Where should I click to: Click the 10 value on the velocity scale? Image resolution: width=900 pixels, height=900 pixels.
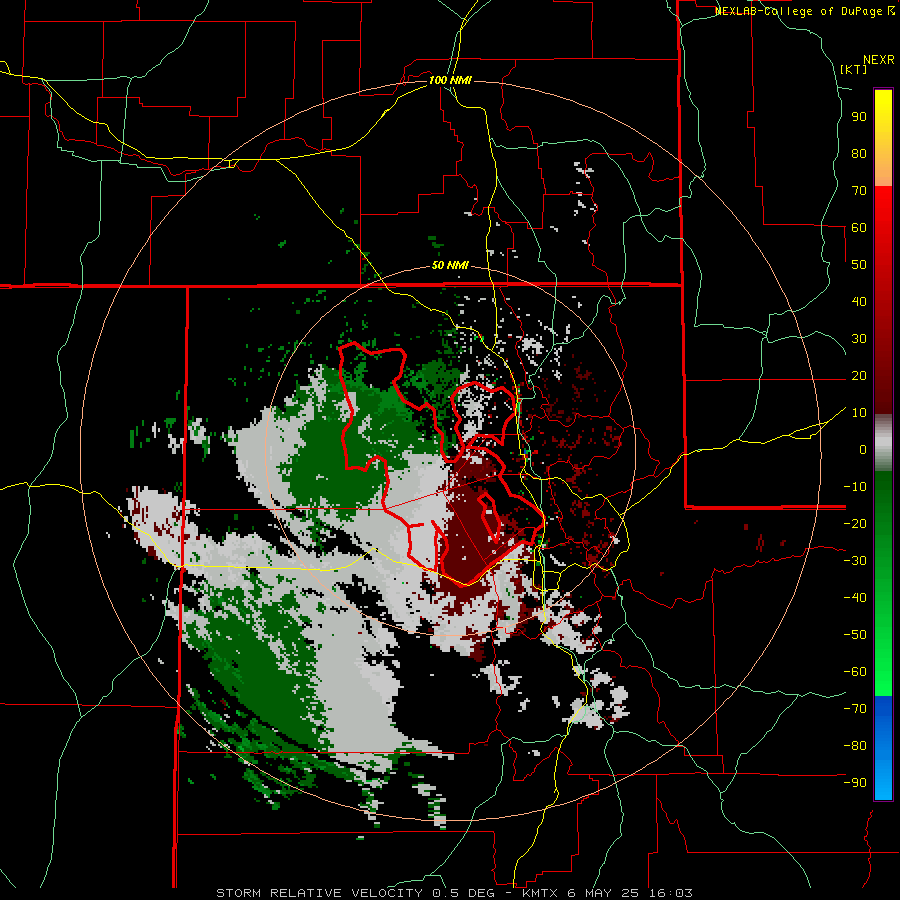[859, 413]
